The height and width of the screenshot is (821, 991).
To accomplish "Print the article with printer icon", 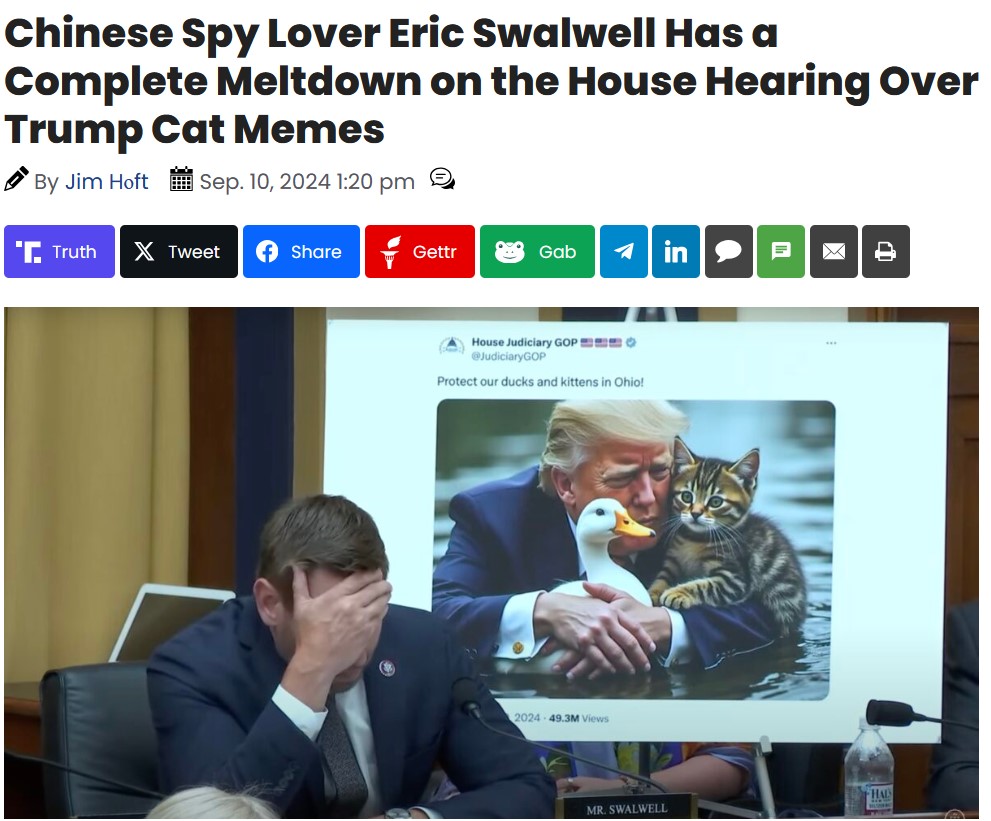I will [x=885, y=252].
